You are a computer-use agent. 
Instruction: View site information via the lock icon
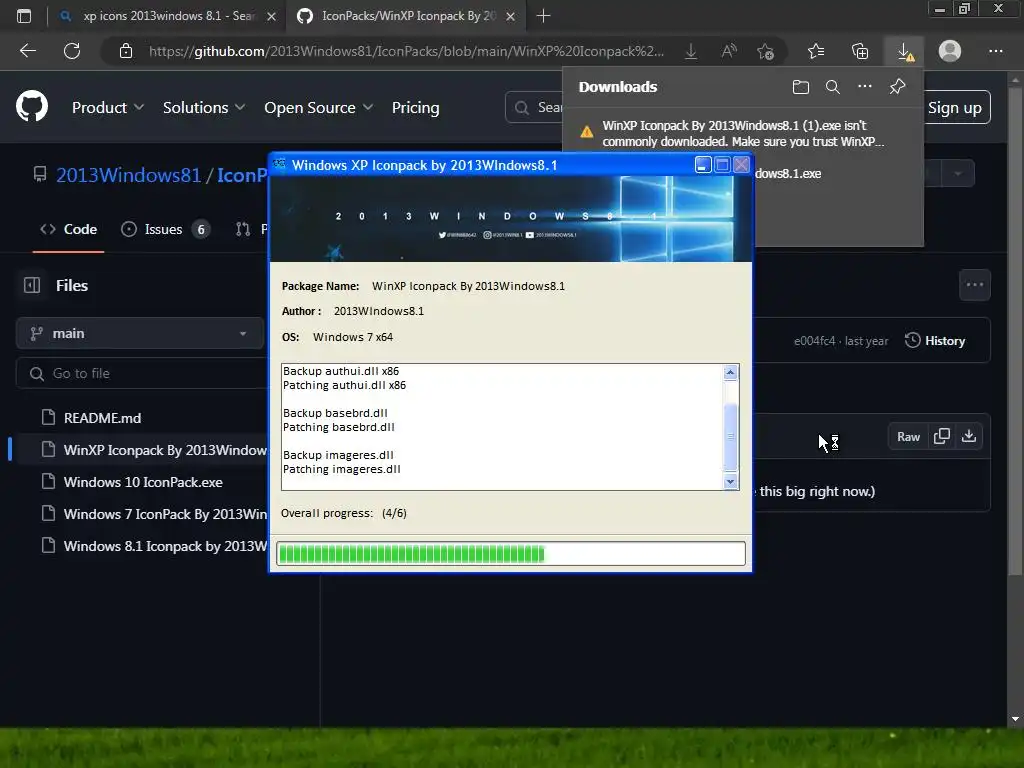point(126,51)
